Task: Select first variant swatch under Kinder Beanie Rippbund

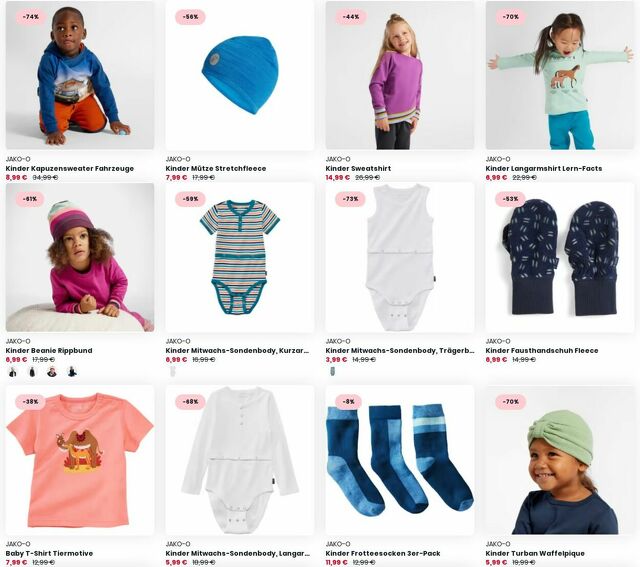Action: [12, 372]
